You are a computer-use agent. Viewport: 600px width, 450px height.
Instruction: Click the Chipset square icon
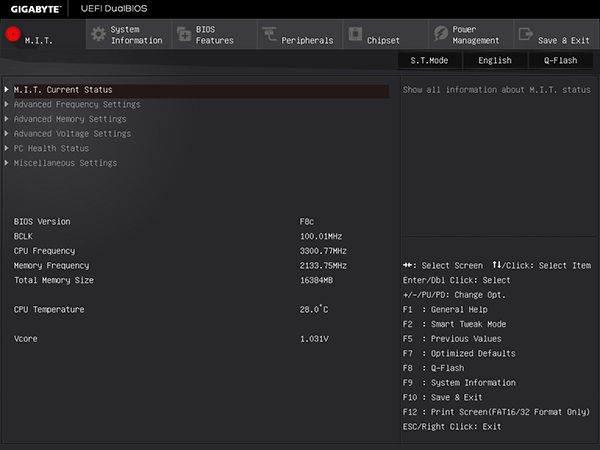pos(355,34)
